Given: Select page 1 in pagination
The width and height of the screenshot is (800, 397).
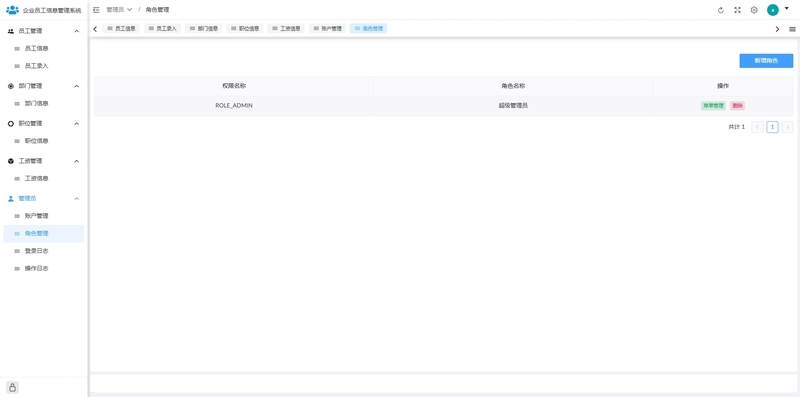Looking at the screenshot, I should pos(772,127).
